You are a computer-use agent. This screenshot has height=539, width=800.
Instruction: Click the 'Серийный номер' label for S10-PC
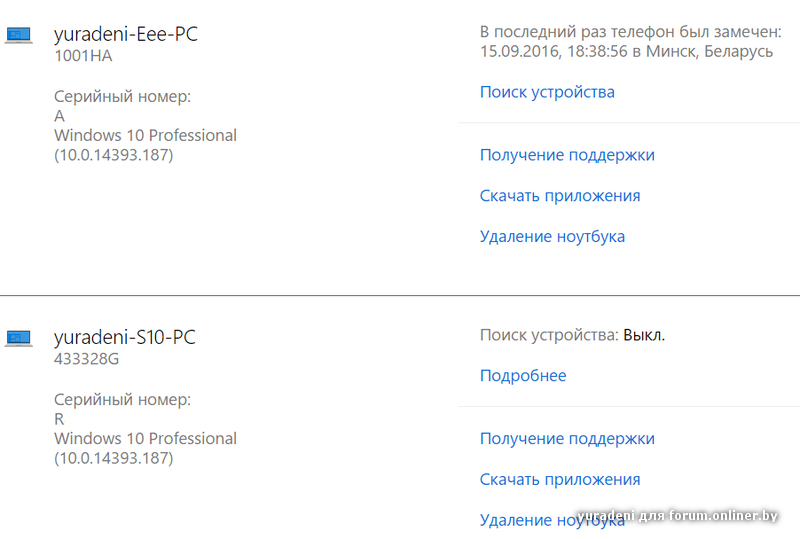point(122,400)
